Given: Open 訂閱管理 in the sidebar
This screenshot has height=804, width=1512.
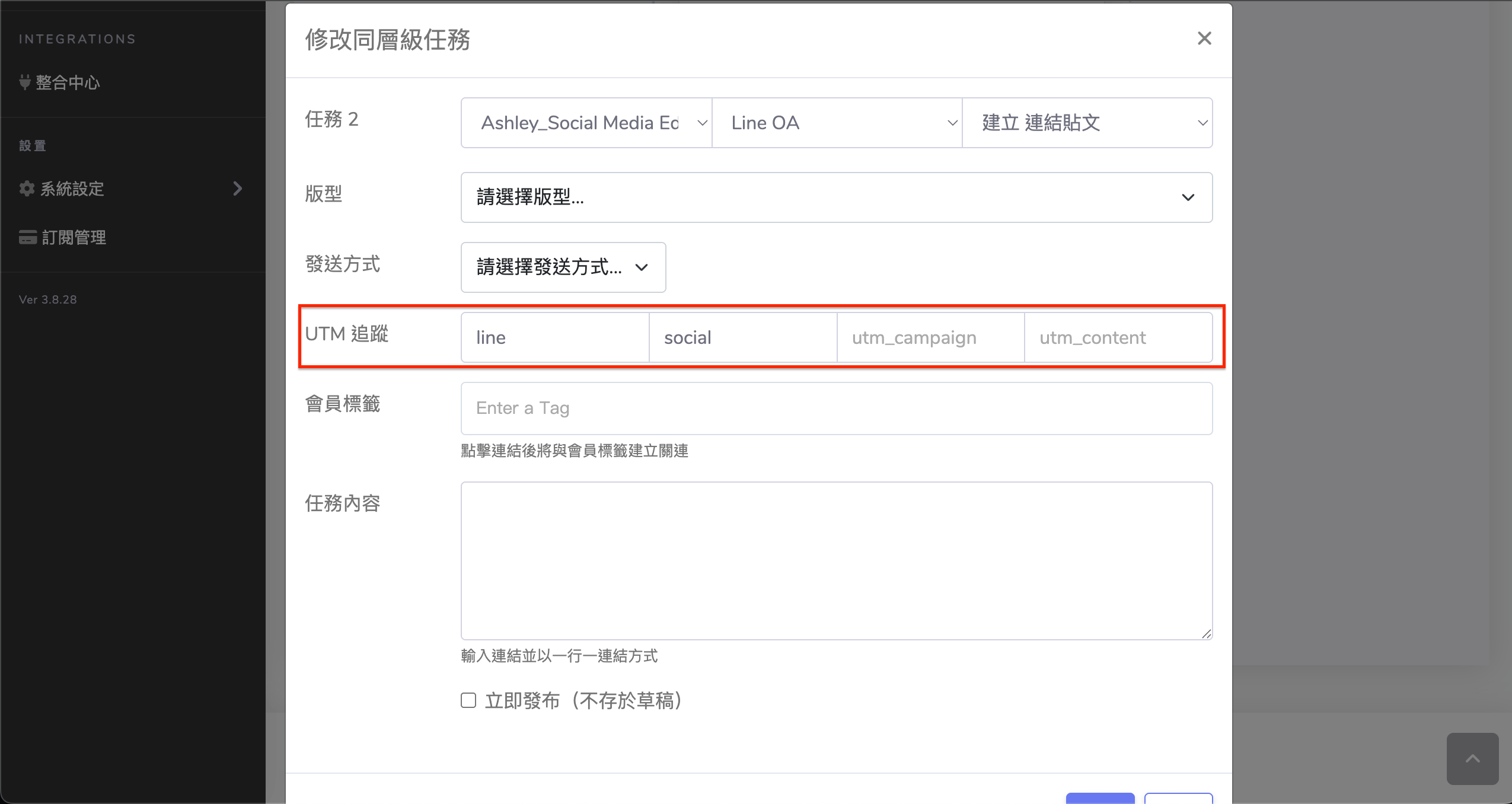Looking at the screenshot, I should [74, 238].
